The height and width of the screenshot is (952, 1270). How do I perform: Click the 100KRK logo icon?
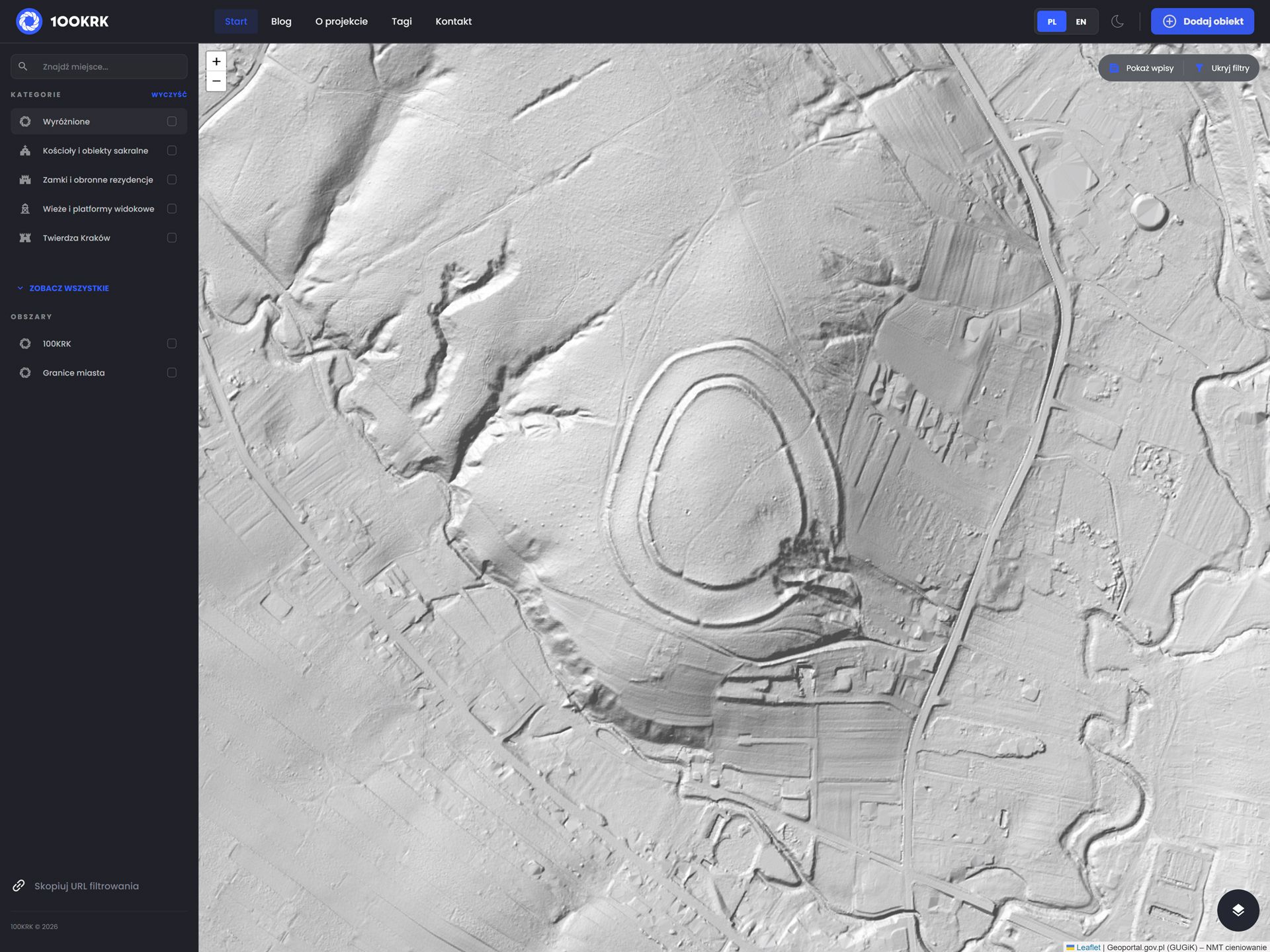click(29, 21)
